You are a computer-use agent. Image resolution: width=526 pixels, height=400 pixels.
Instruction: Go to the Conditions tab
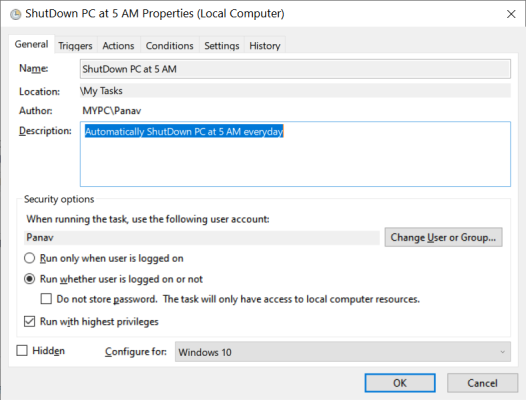click(x=169, y=46)
